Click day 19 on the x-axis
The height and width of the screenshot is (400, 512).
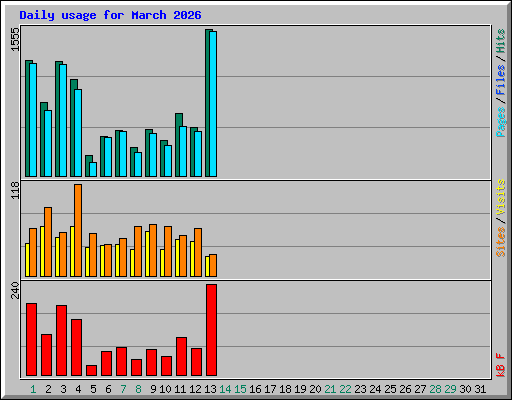coord(300,389)
